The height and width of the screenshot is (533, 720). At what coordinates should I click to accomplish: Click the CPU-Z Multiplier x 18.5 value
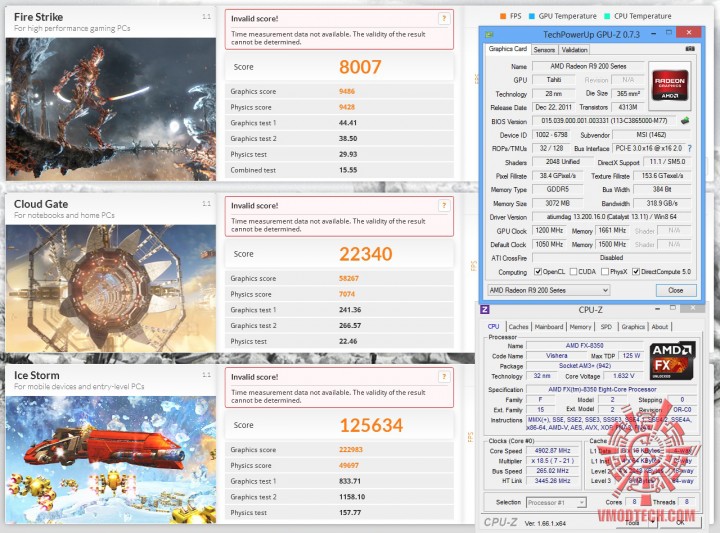(x=552, y=460)
